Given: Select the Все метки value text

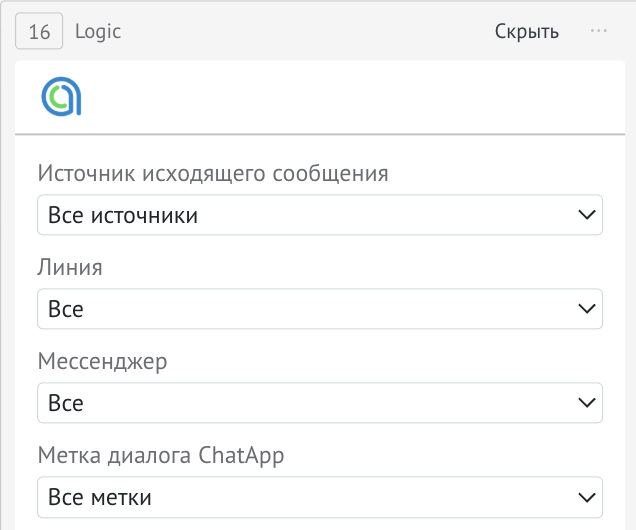Looking at the screenshot, I should click(100, 497).
